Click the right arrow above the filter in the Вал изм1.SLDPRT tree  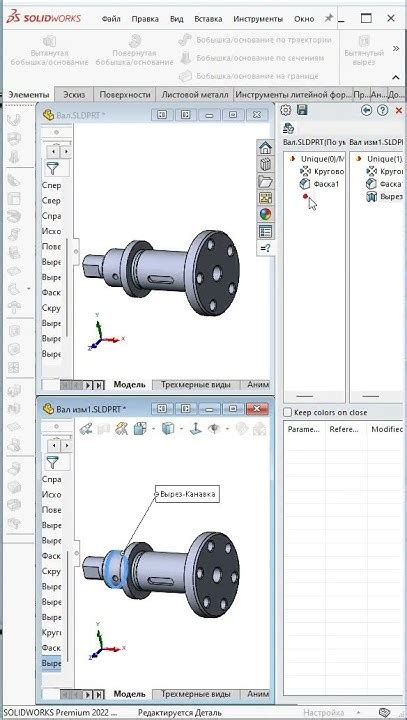pos(66,445)
